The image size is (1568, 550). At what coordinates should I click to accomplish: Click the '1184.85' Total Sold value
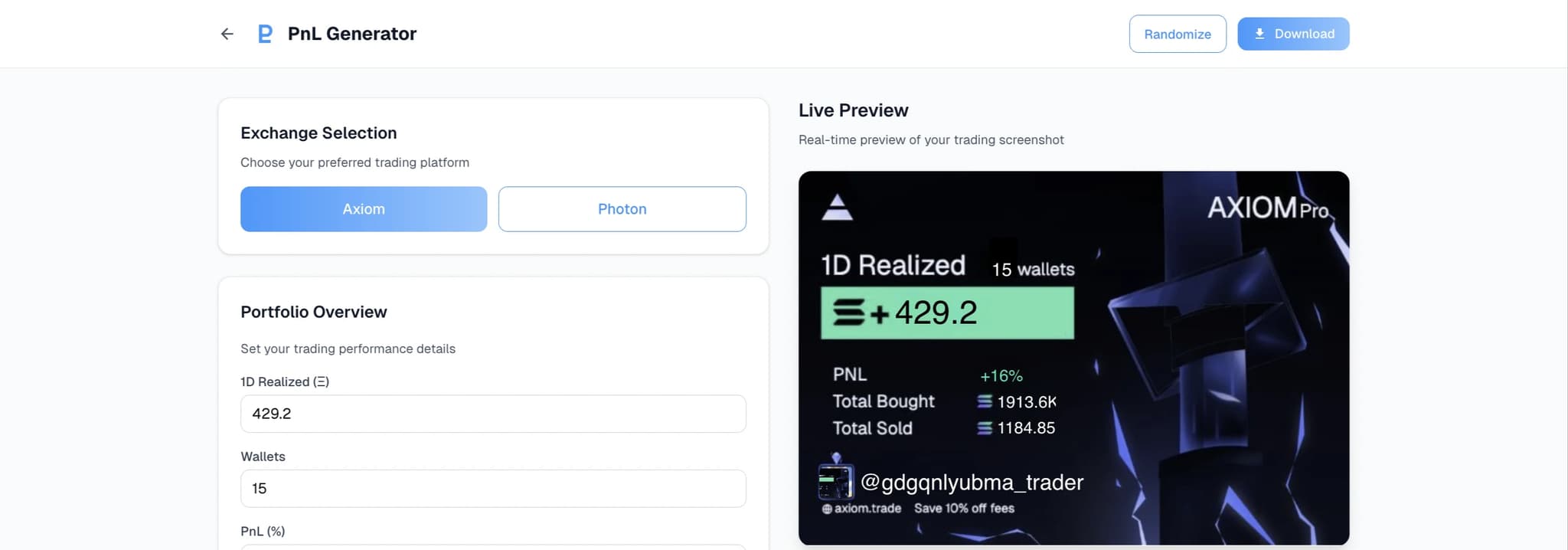[x=1026, y=428]
